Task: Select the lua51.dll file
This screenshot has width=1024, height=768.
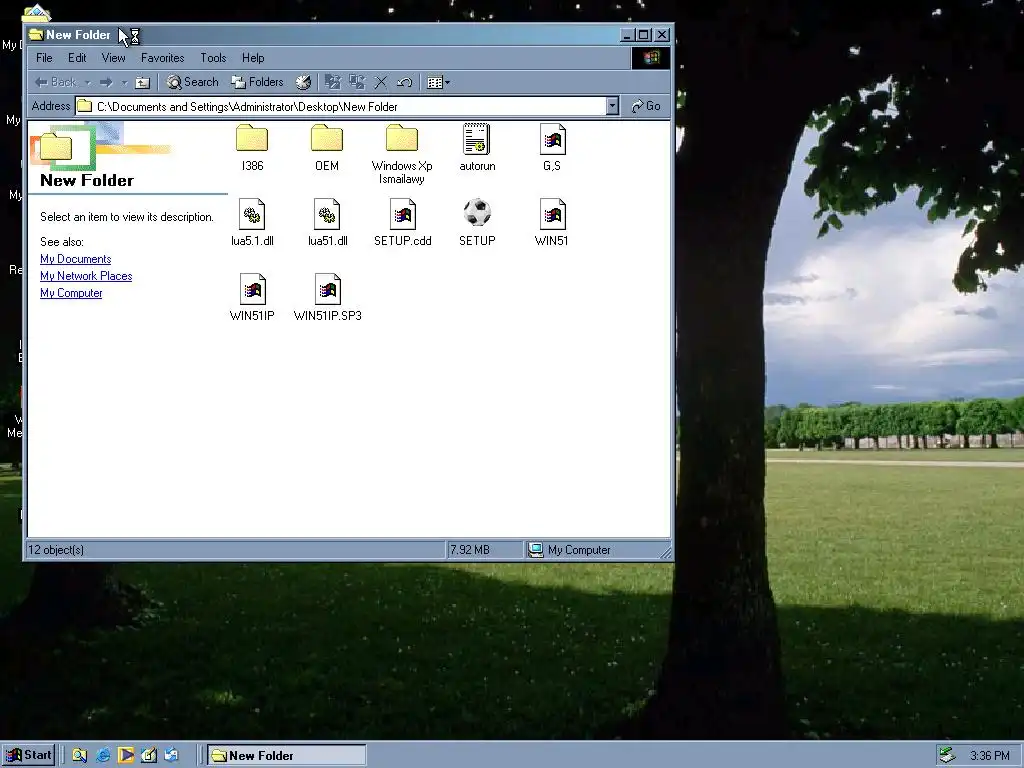Action: pyautogui.click(x=327, y=222)
